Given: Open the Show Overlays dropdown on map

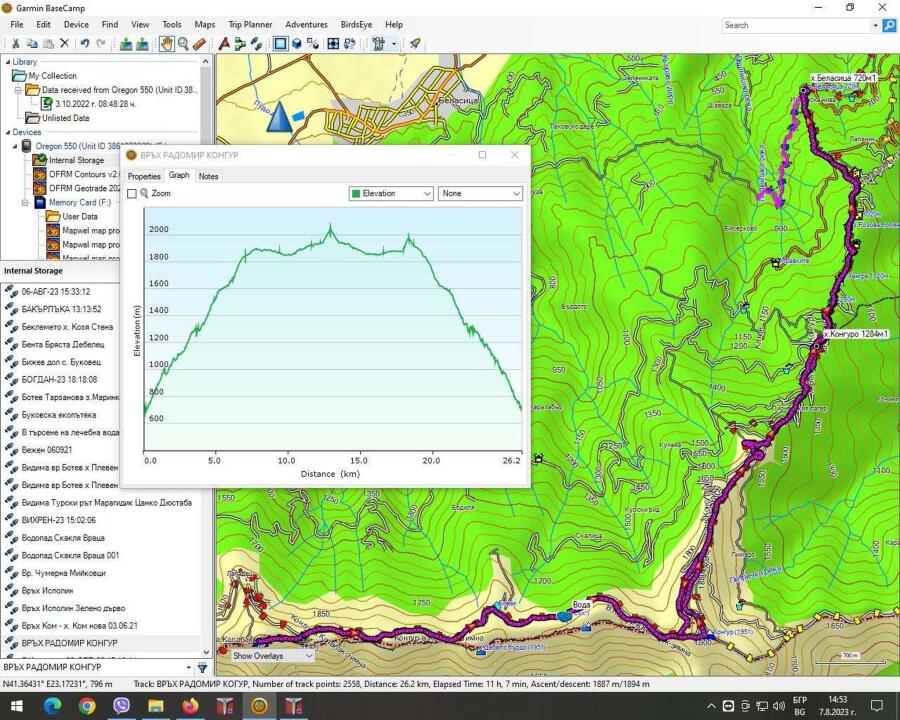Looking at the screenshot, I should (x=273, y=656).
